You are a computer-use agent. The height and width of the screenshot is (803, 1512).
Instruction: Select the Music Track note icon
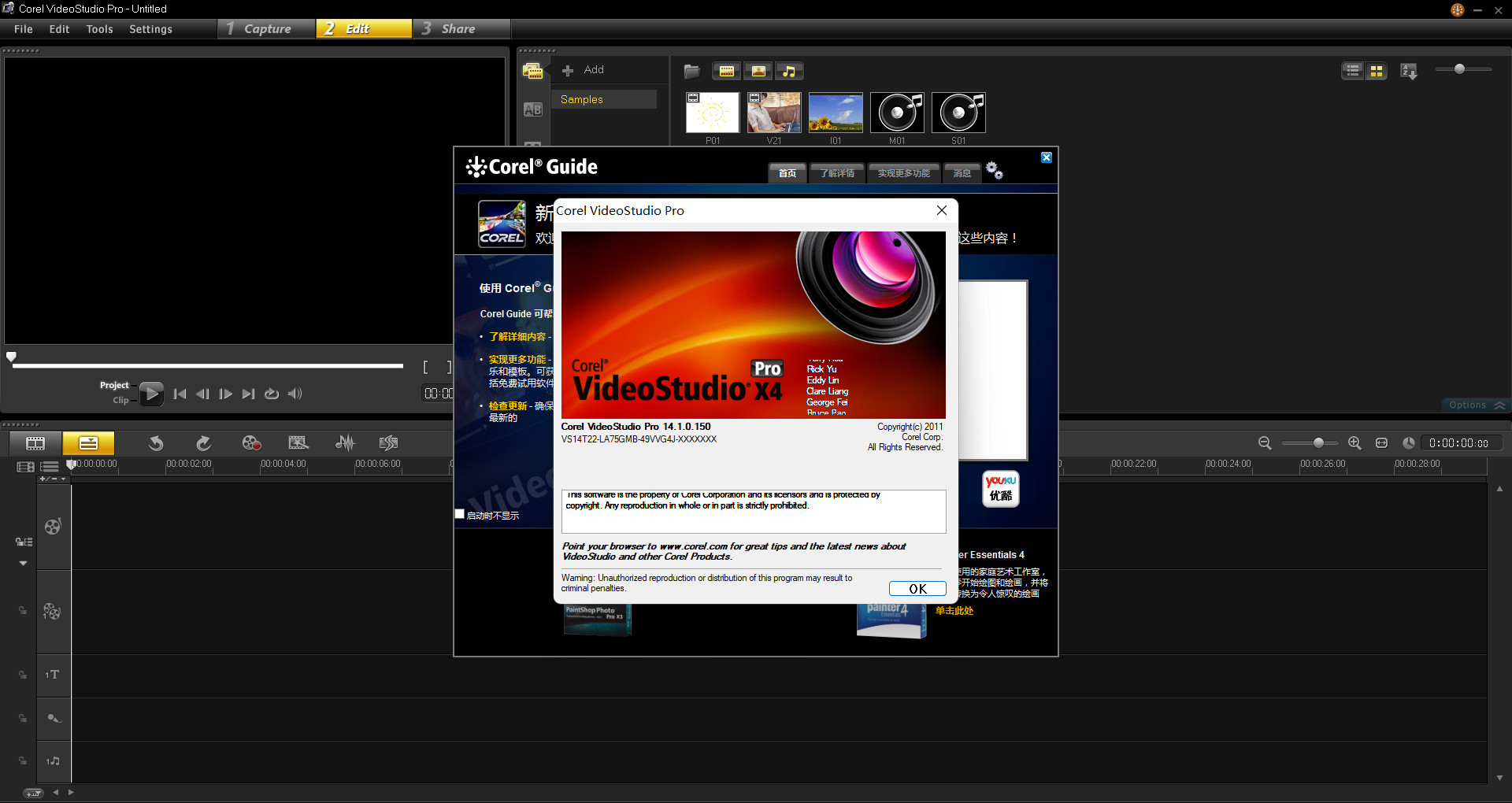tap(53, 760)
